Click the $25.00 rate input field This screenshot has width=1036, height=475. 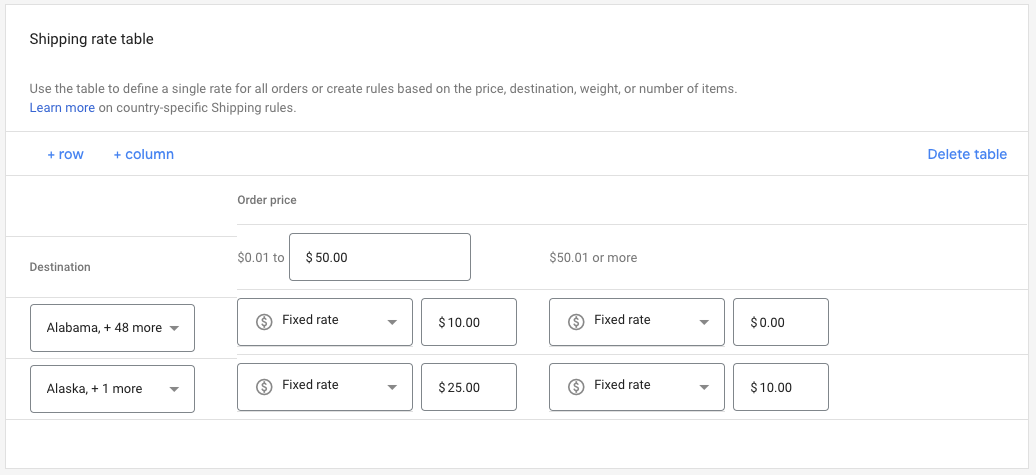468,387
